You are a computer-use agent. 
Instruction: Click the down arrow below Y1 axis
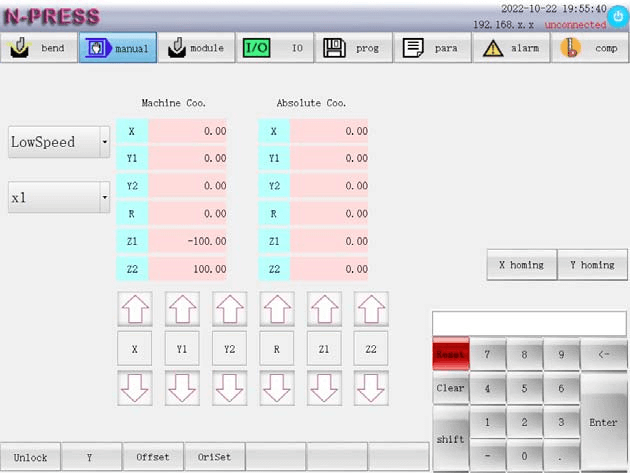click(181, 387)
